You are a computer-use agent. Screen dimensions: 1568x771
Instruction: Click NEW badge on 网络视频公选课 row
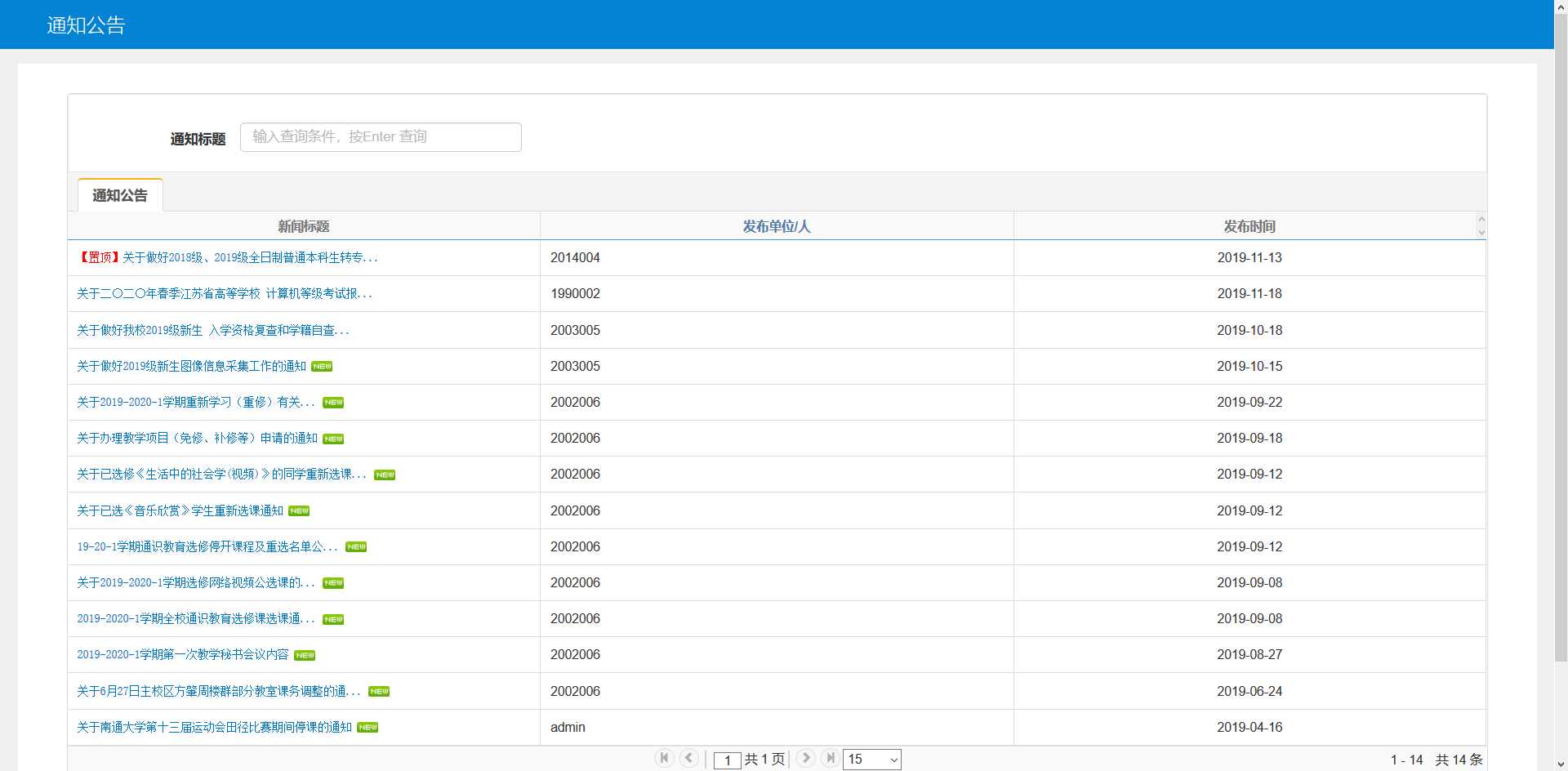point(333,583)
